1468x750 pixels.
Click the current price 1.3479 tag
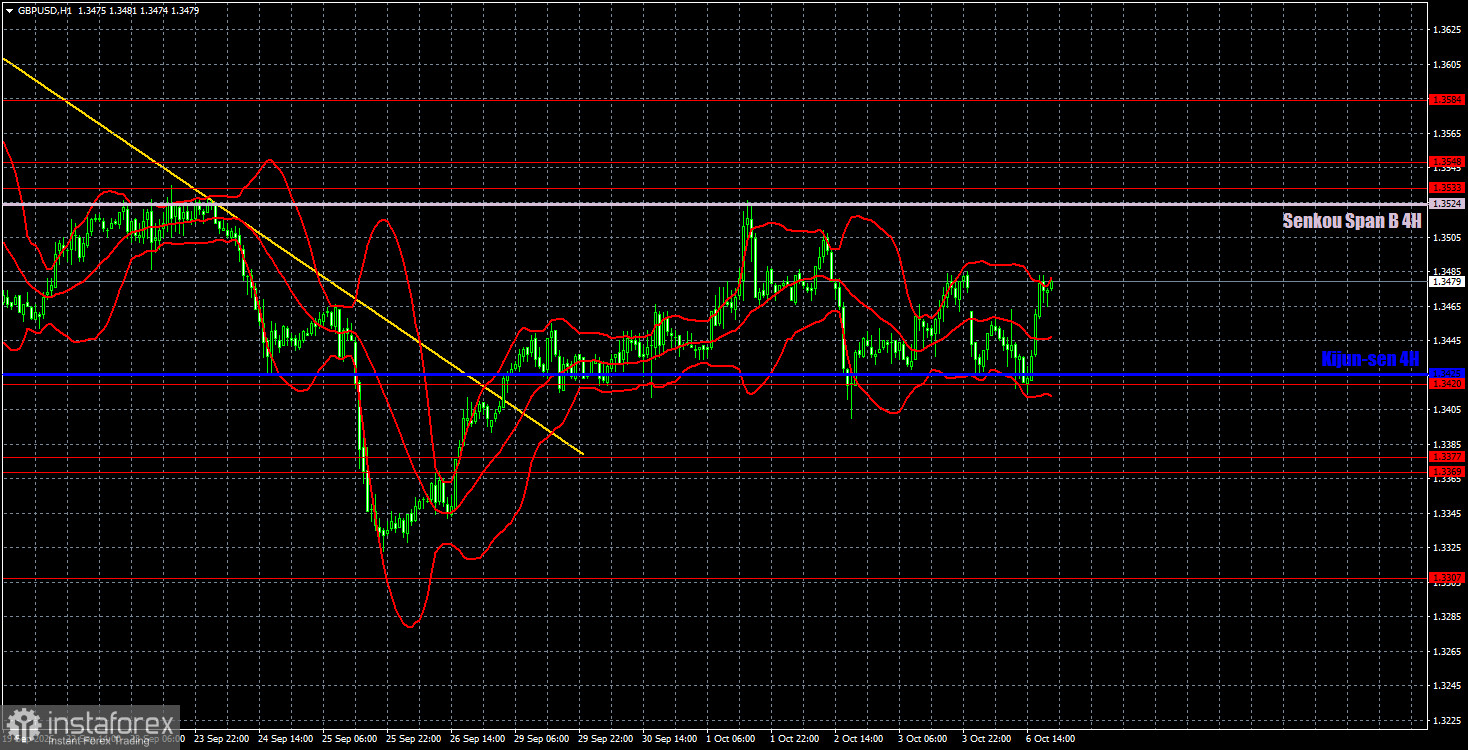[x=1448, y=281]
